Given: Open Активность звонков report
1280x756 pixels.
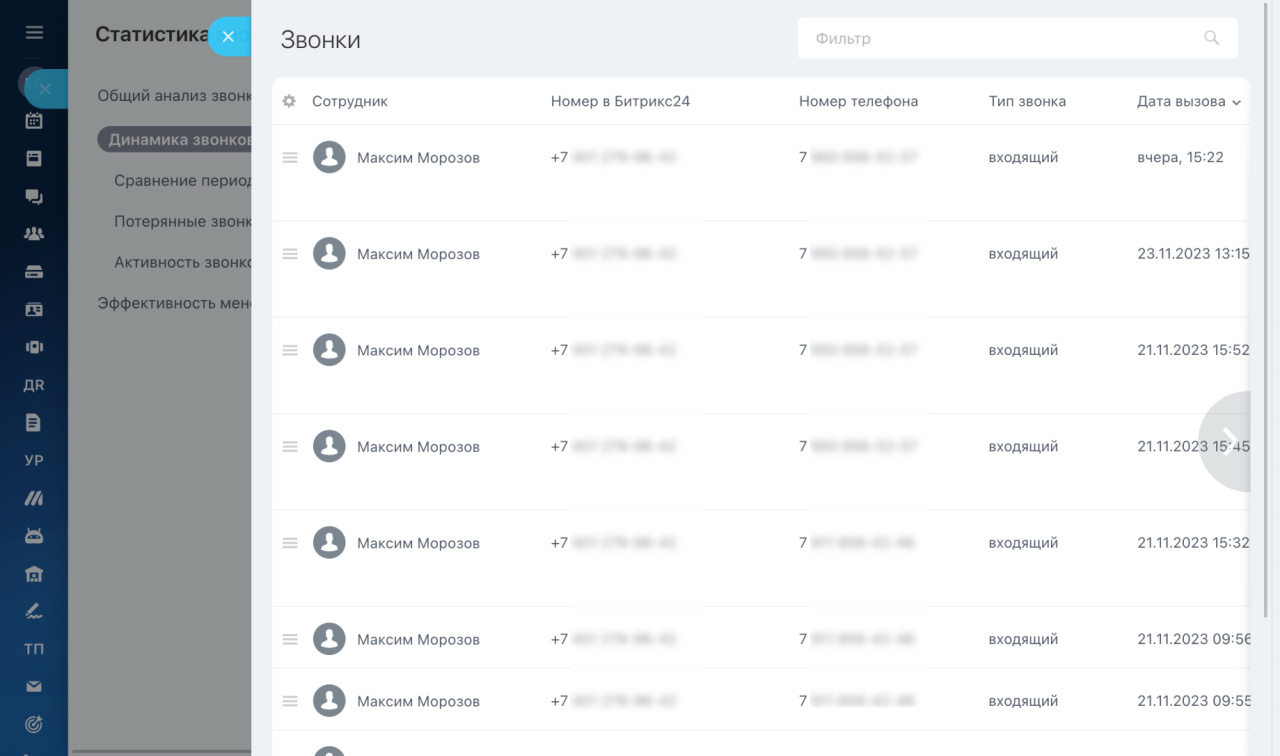Looking at the screenshot, I should 182,263.
